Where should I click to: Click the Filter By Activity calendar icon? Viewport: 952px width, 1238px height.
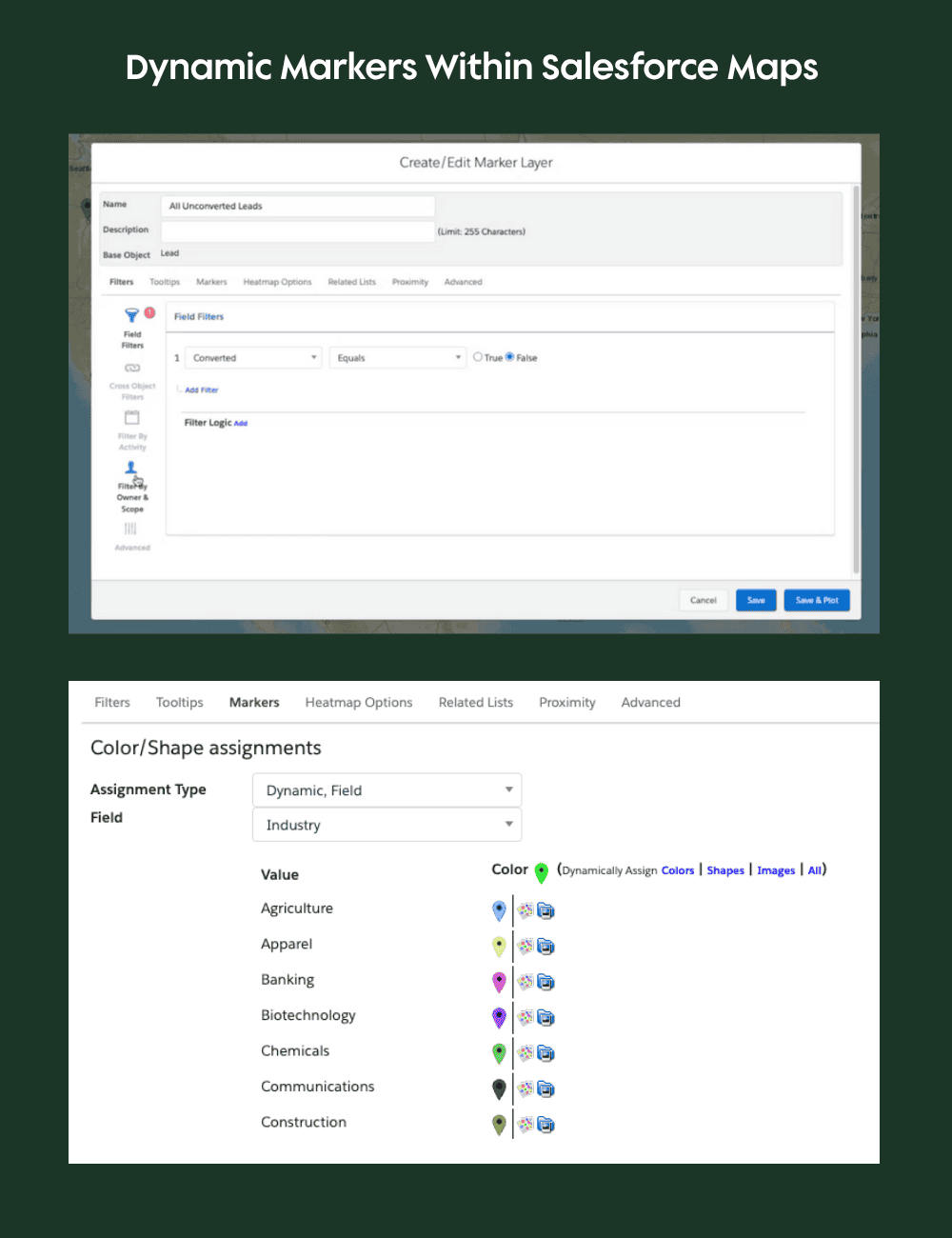130,416
